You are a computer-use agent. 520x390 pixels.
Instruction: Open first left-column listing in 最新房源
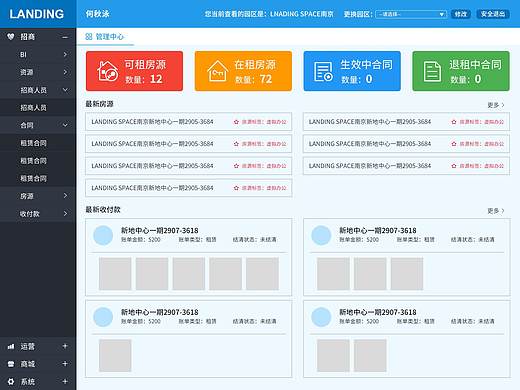tap(188, 122)
